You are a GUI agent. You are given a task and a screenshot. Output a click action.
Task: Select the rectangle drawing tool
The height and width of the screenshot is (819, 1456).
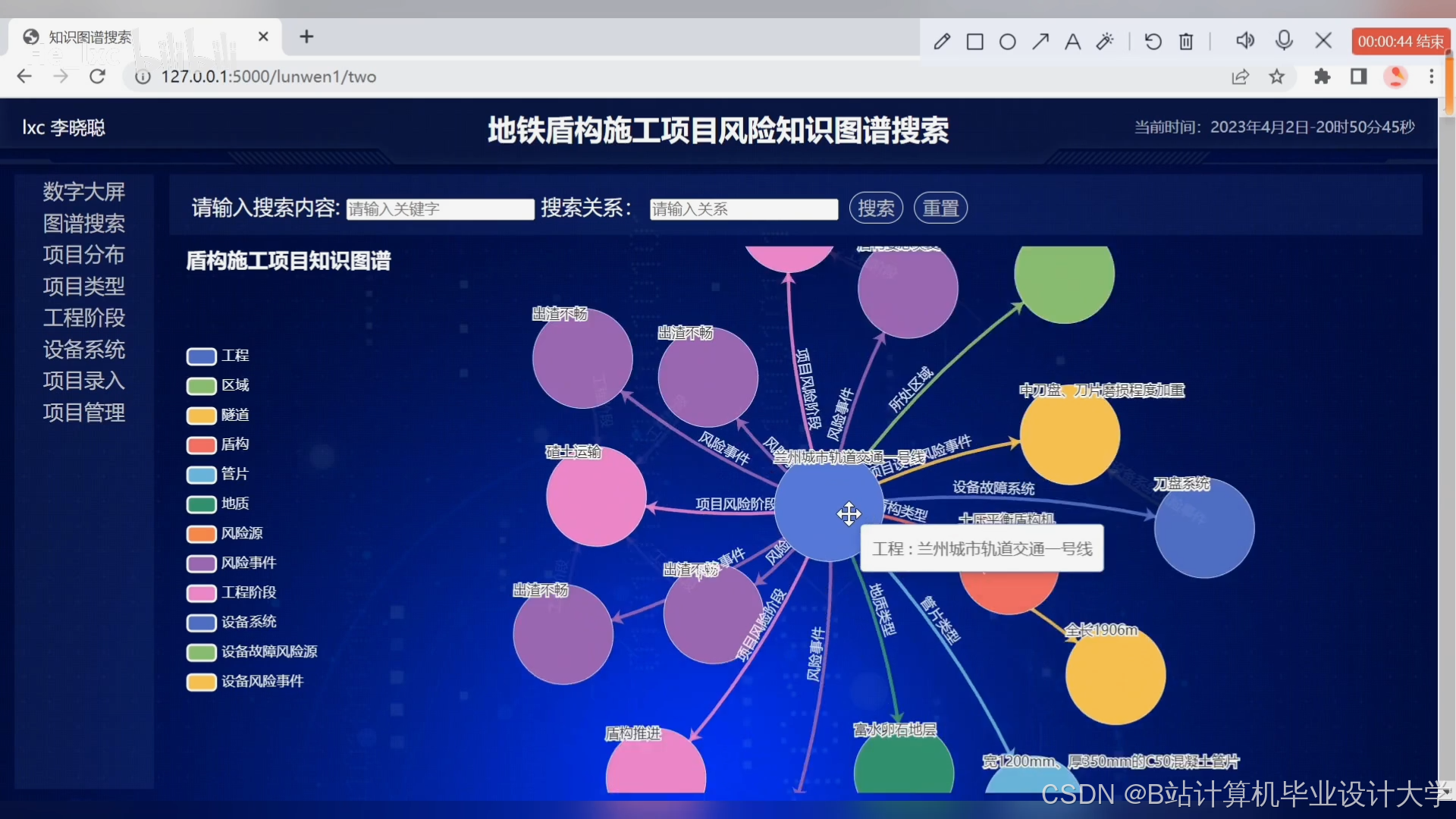[x=975, y=41]
